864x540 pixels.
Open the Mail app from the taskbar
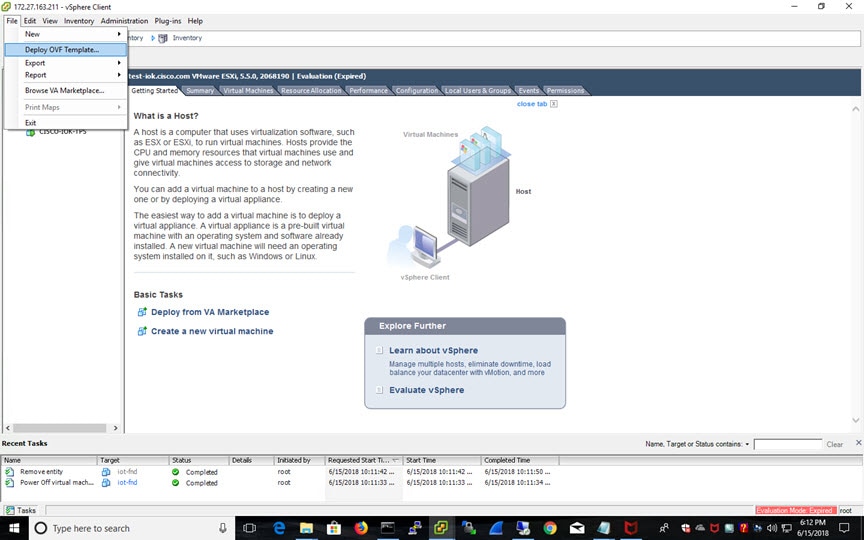[577, 528]
